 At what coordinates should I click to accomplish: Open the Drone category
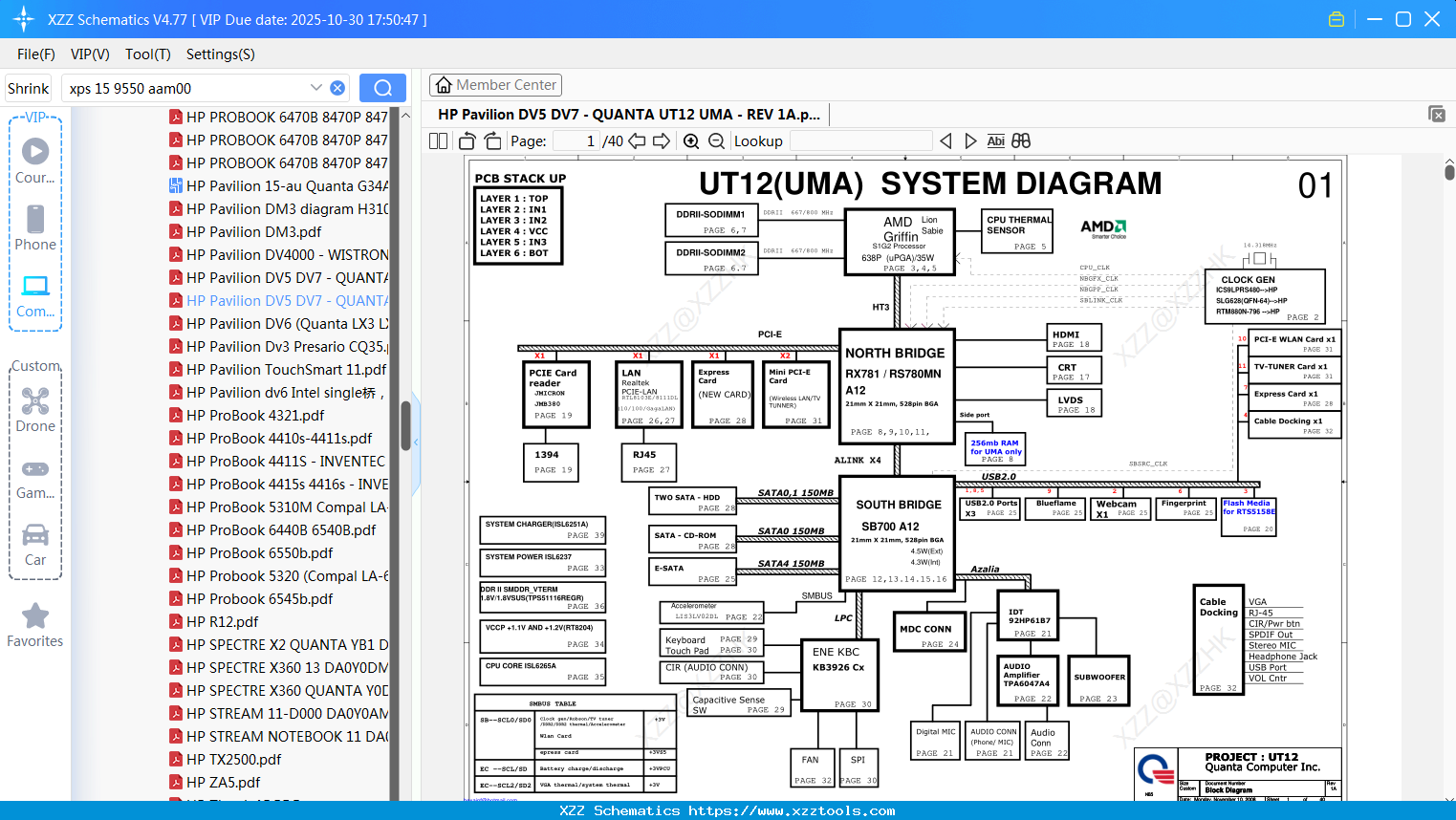point(35,410)
